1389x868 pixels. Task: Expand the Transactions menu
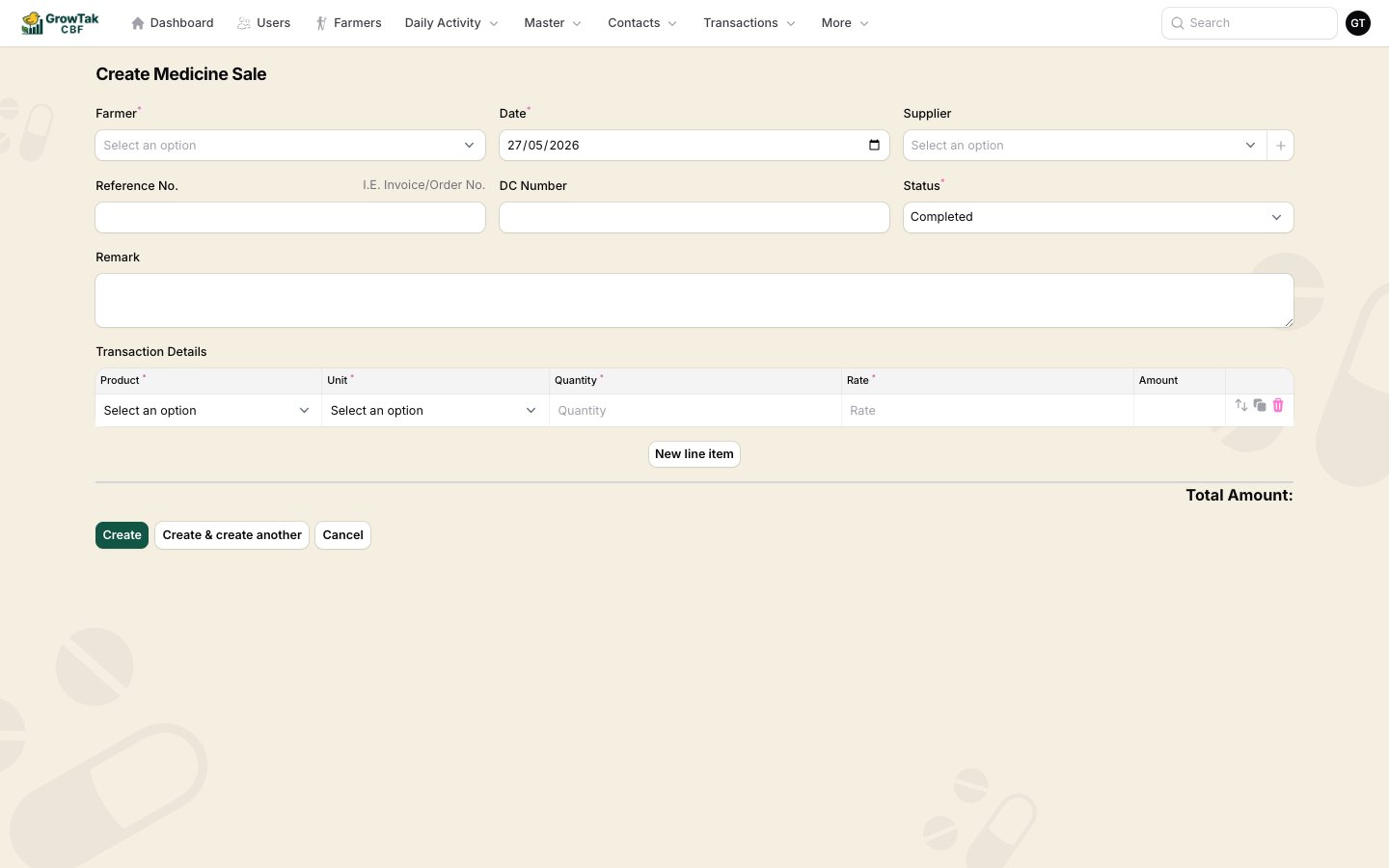tap(749, 23)
